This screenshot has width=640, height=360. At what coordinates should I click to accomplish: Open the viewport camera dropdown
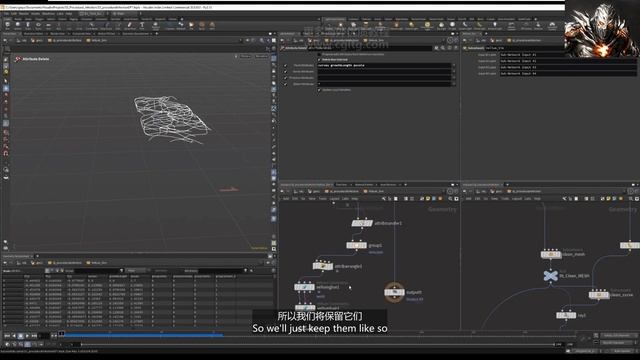click(x=262, y=56)
